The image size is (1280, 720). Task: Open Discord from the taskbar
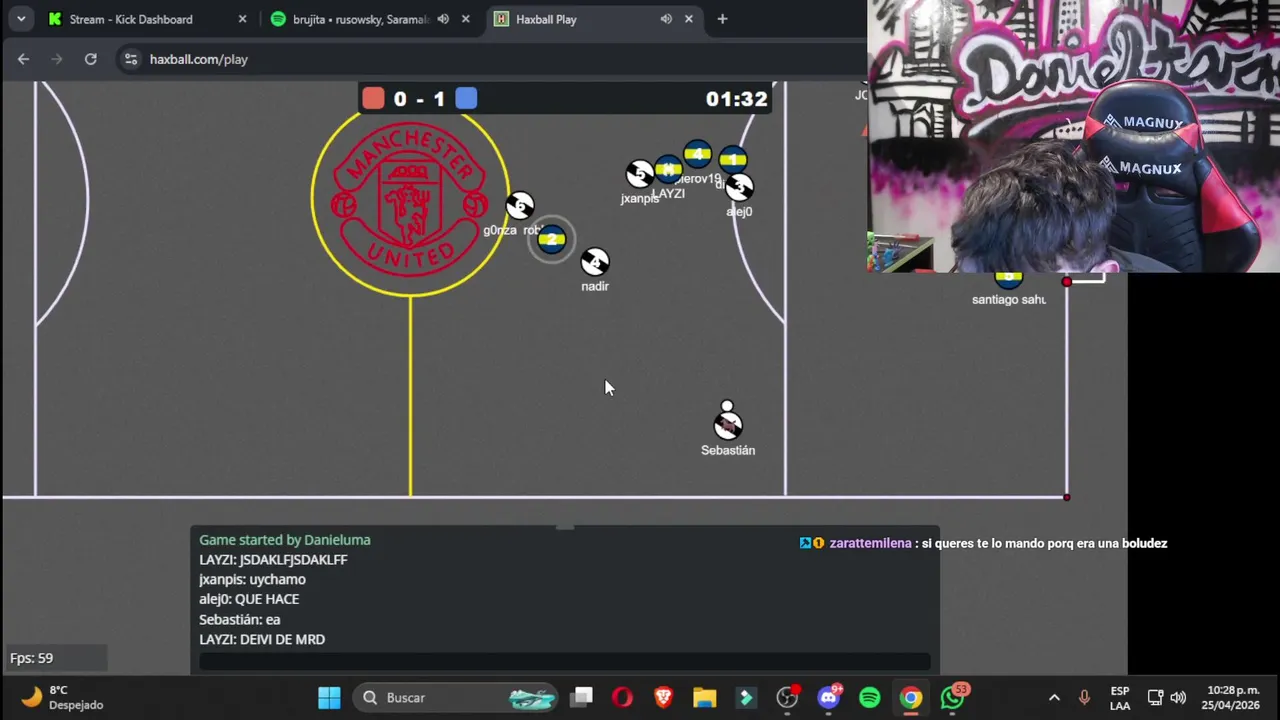coord(829,698)
